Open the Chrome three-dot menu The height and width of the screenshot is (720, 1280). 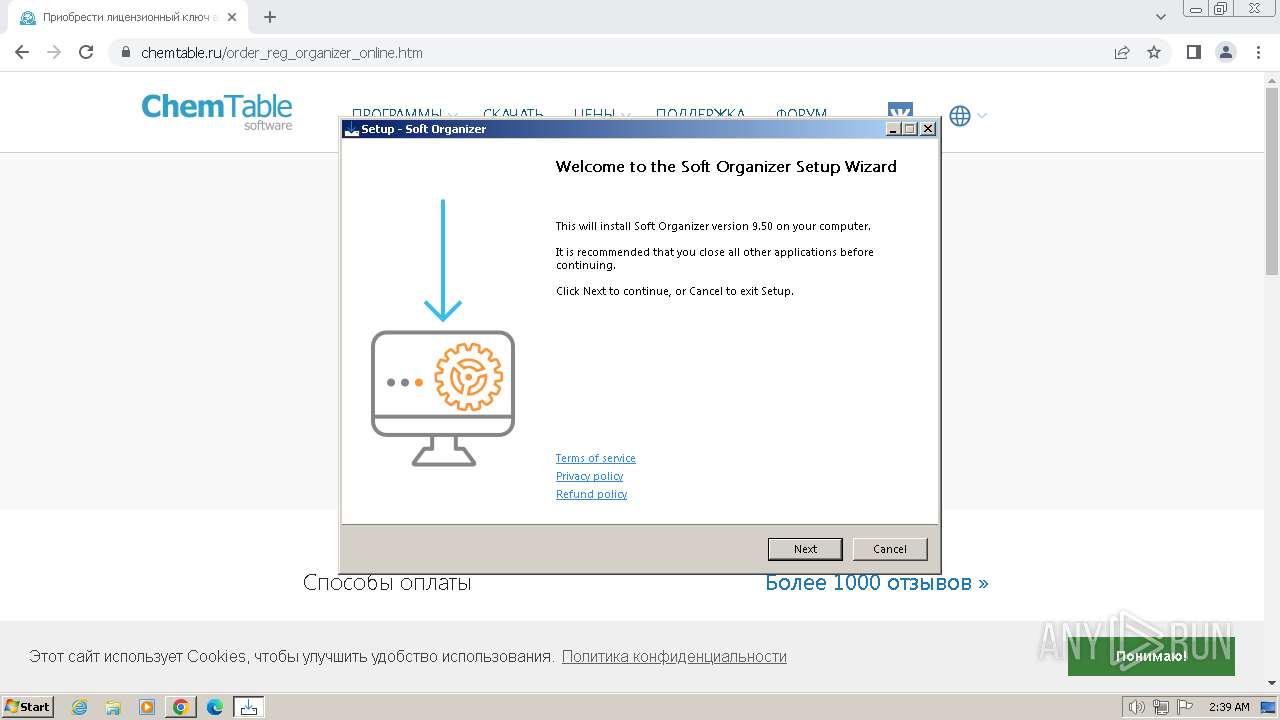point(1258,52)
